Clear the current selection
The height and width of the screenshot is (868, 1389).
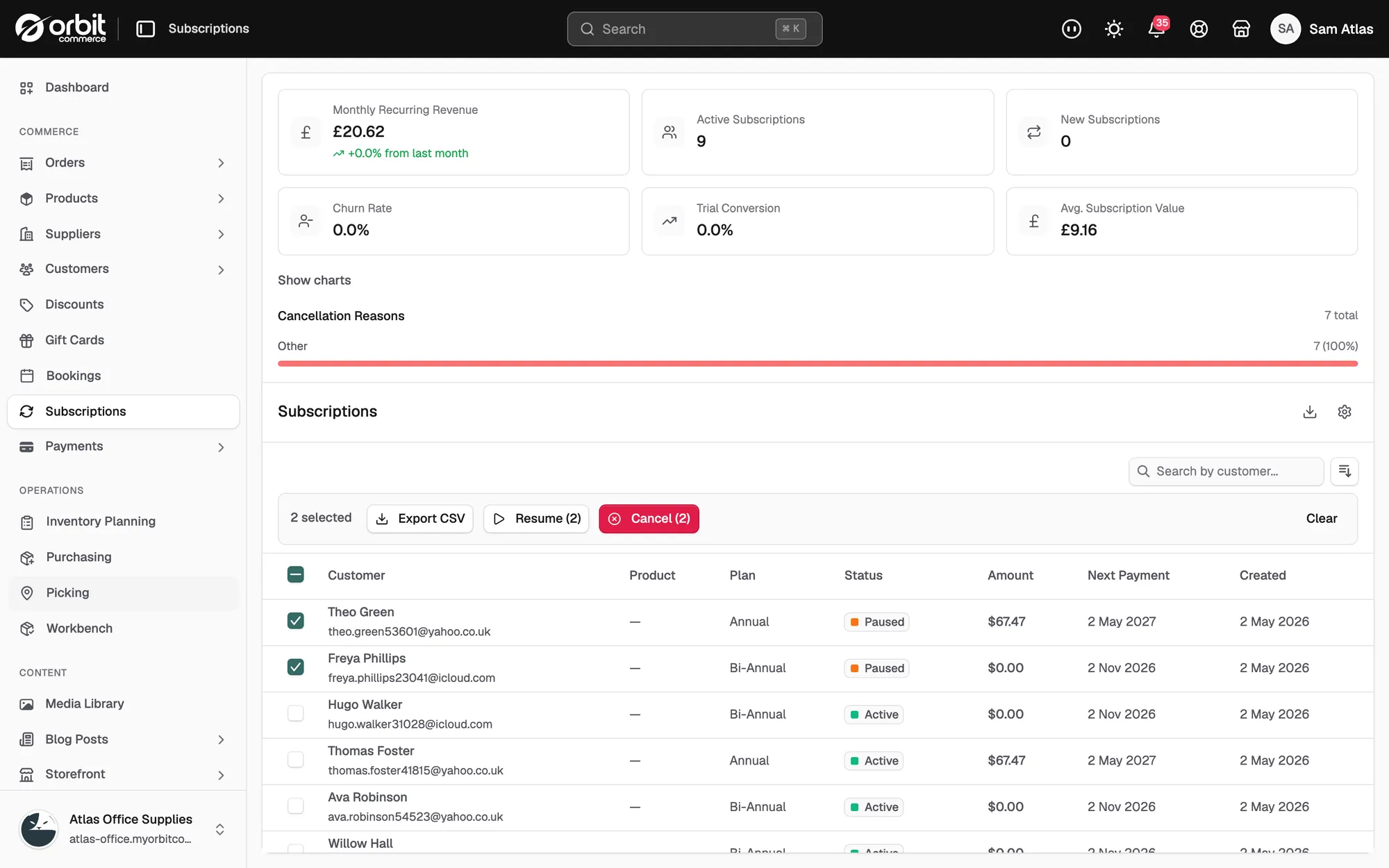point(1322,519)
